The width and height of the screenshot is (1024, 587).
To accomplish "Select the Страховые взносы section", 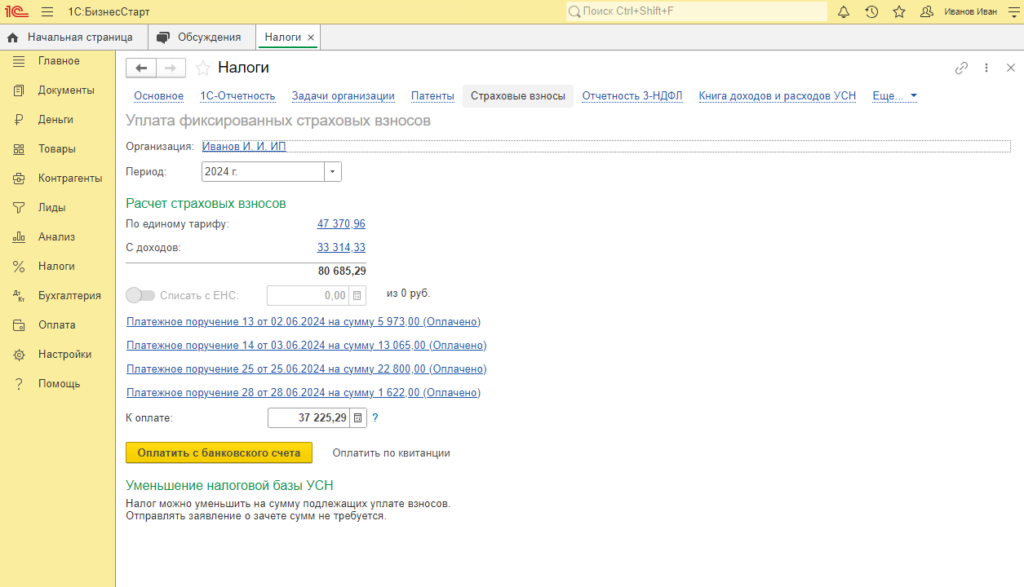I will tap(518, 96).
